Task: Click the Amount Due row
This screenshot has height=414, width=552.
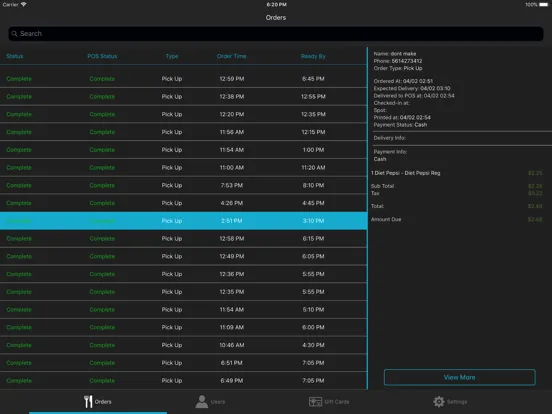Action: (x=456, y=219)
